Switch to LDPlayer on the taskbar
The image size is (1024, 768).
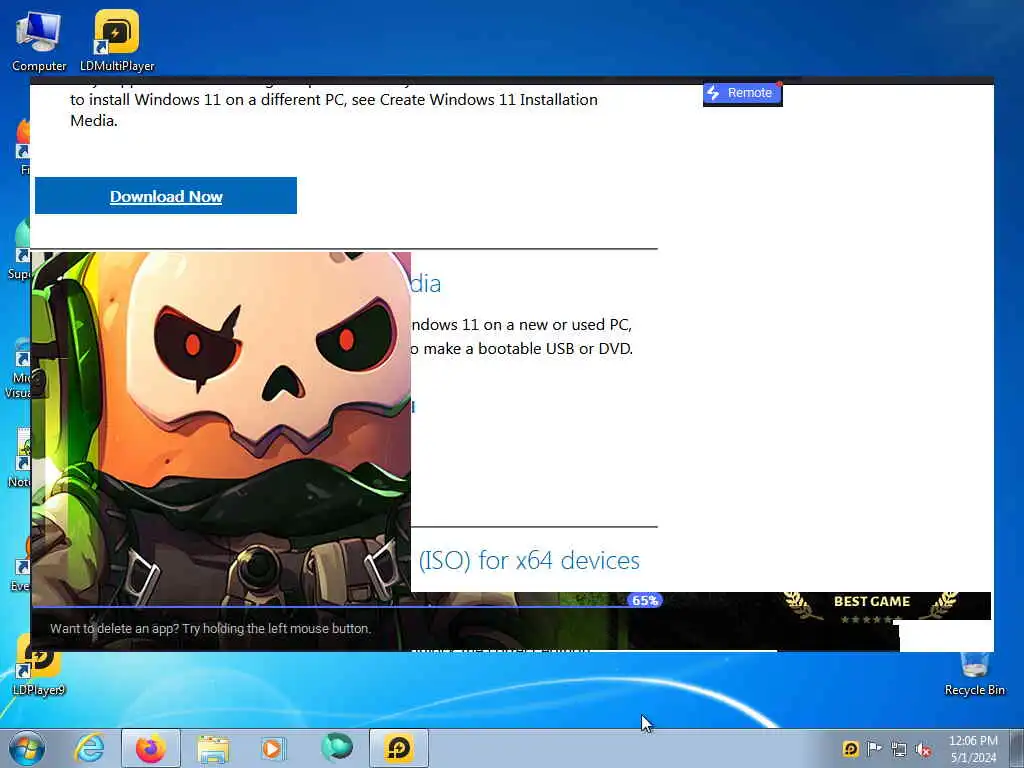[398, 748]
